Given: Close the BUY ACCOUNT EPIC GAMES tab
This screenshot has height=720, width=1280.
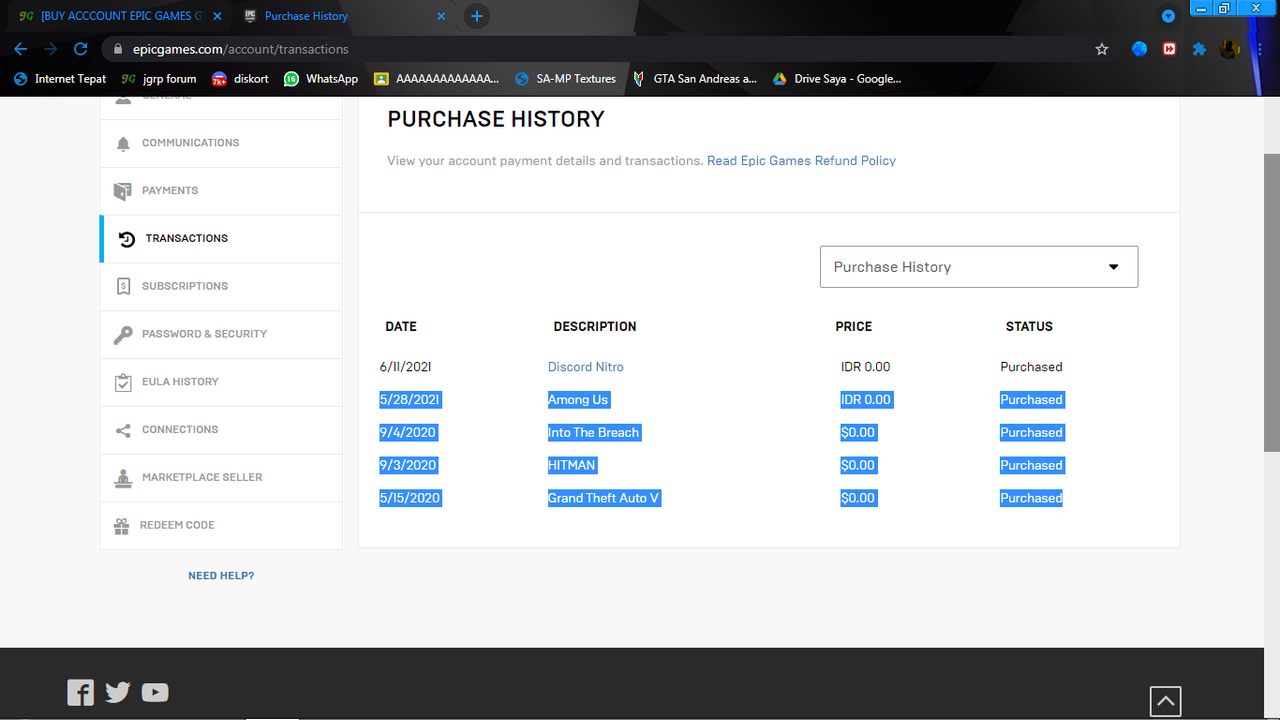Looking at the screenshot, I should click(217, 16).
